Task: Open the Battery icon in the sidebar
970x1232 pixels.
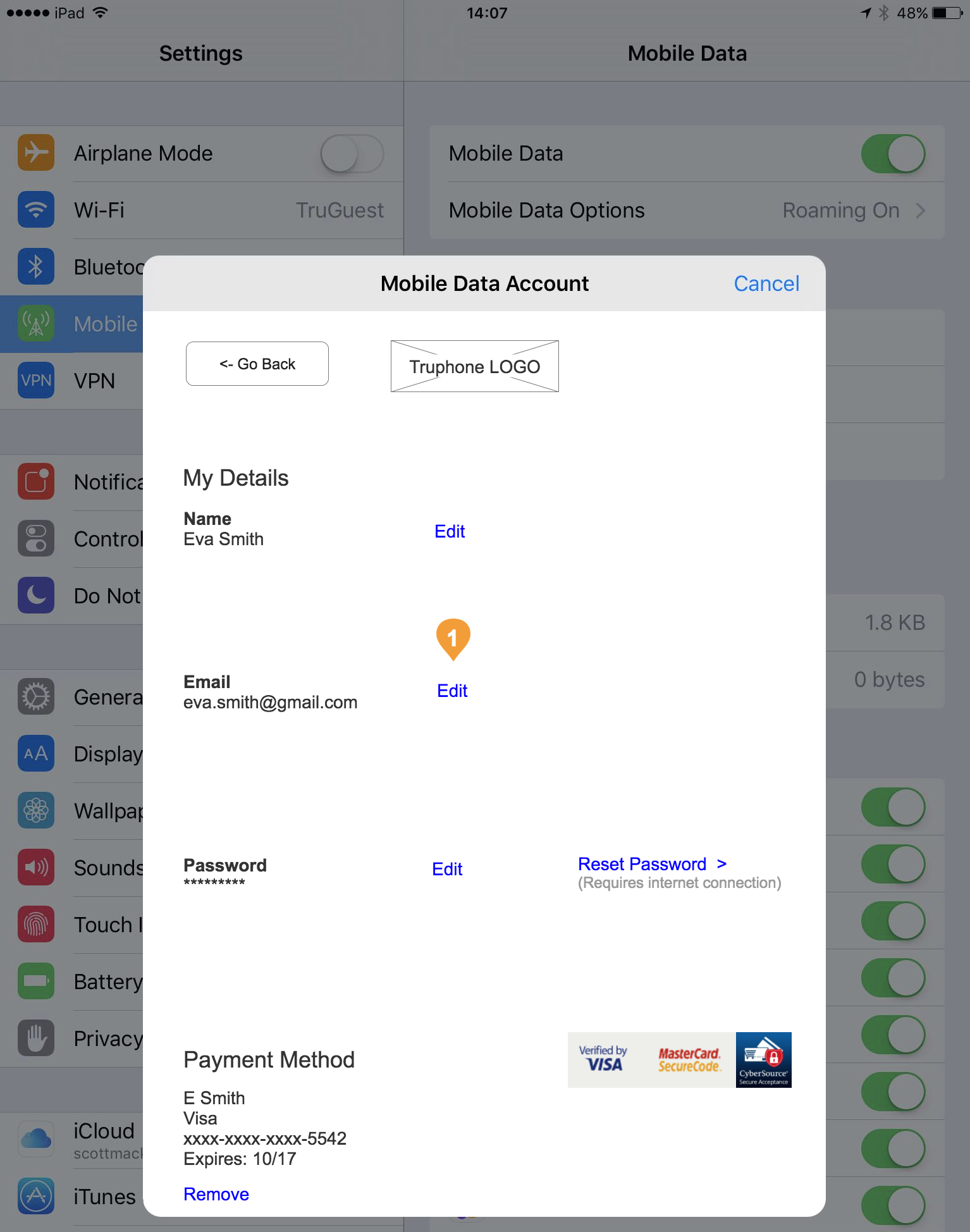Action: pos(36,982)
